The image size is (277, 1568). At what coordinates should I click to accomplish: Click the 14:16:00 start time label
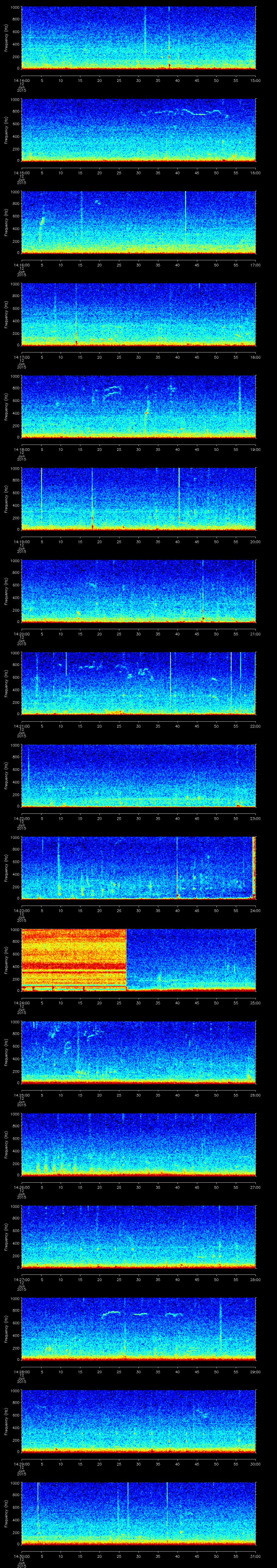(21, 265)
